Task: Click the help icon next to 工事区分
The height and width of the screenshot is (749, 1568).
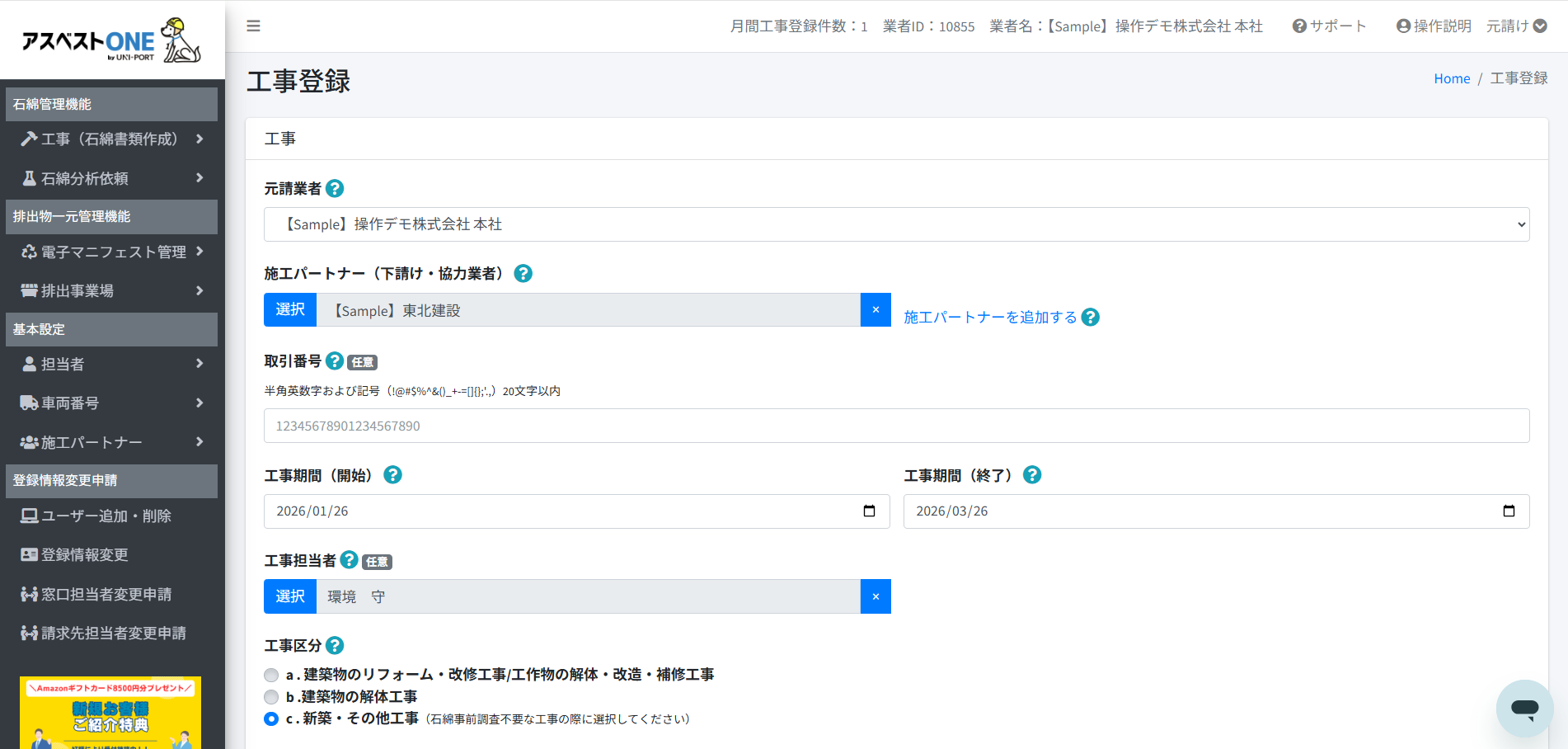Action: pyautogui.click(x=335, y=646)
